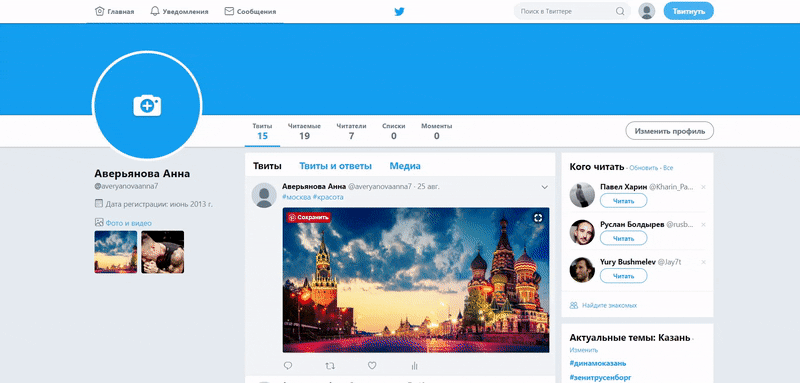Open Руслан Болдырев's avatar
This screenshot has height=383, width=800.
582,232
